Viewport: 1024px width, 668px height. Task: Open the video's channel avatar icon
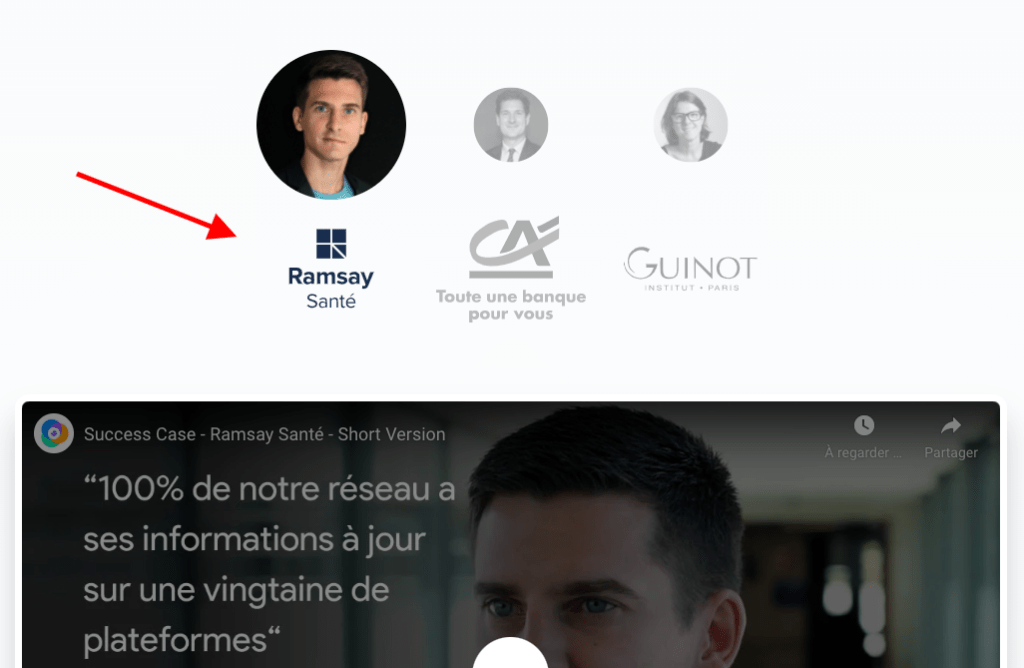pos(54,433)
